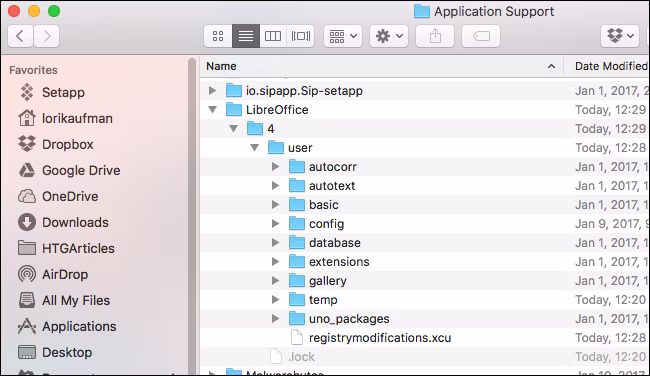Go back with the left arrow button
The height and width of the screenshot is (376, 650).
pos(20,36)
